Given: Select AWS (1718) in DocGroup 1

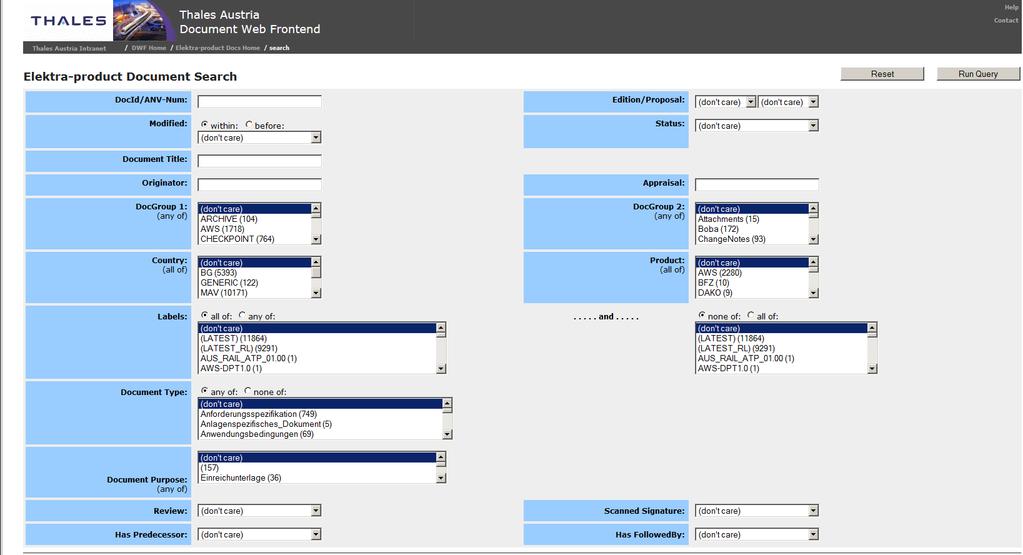Looking at the screenshot, I should 254,229.
